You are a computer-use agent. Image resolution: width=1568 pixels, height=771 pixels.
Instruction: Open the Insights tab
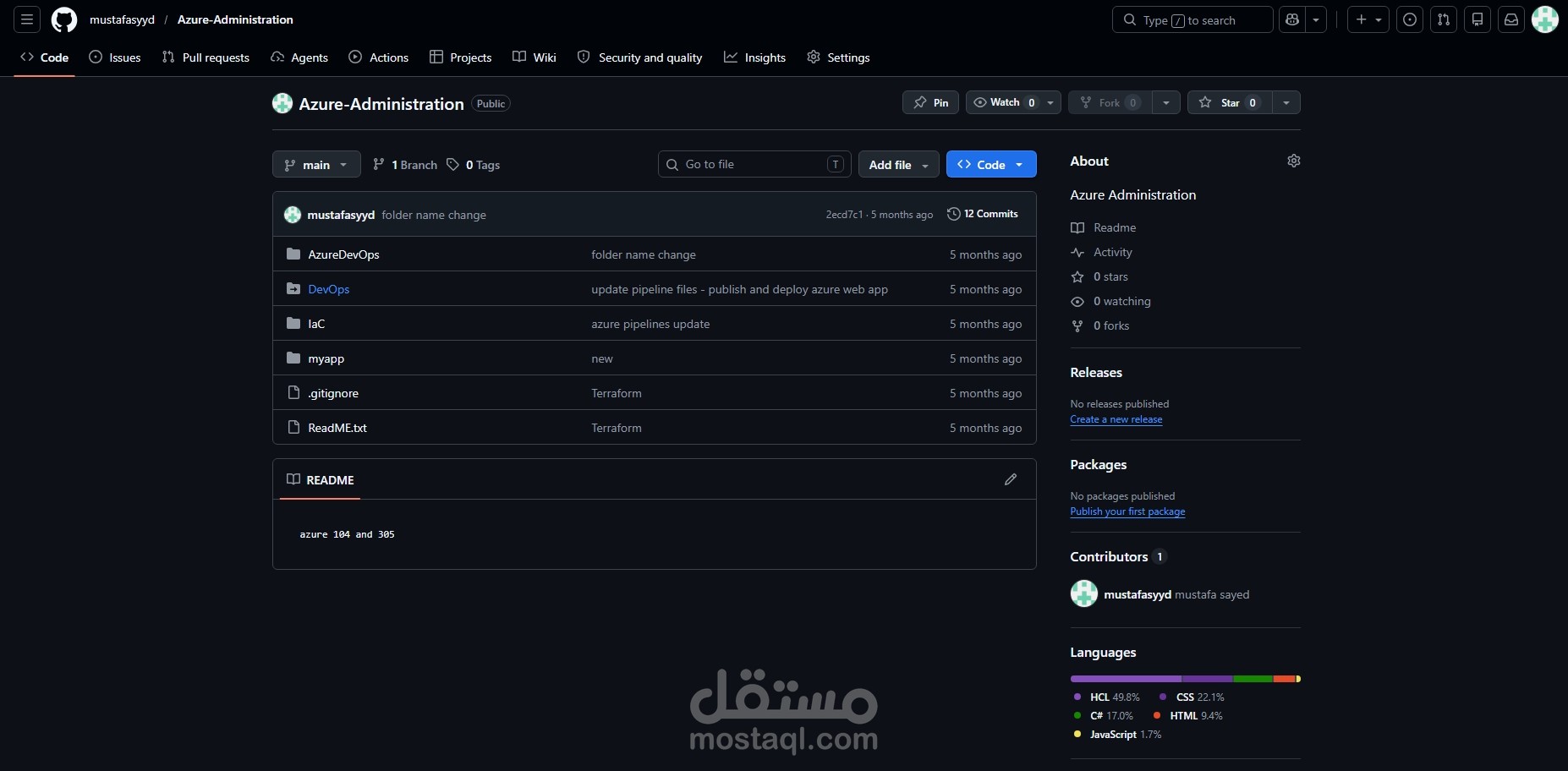[755, 57]
